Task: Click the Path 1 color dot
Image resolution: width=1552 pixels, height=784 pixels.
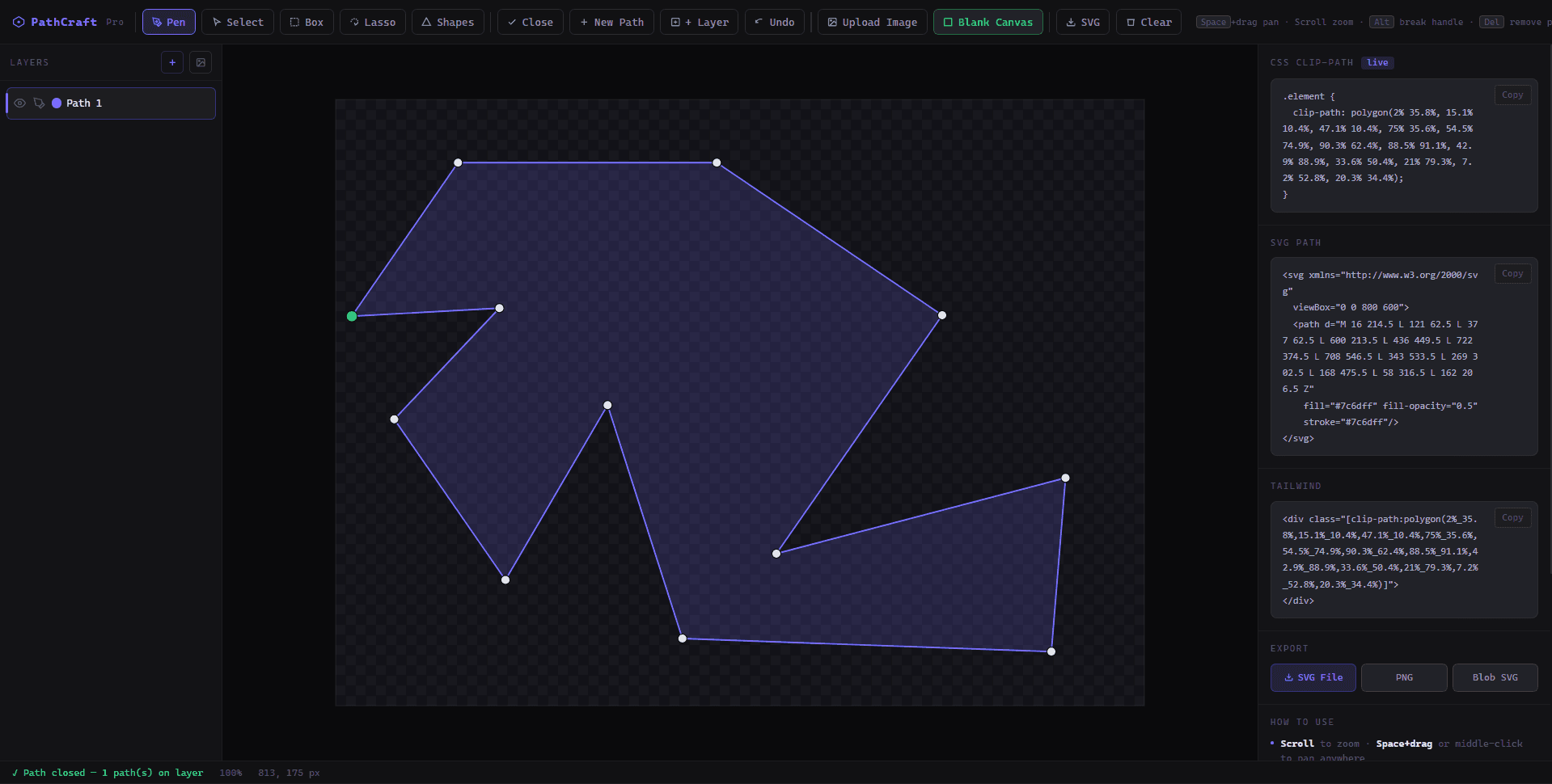Action: [57, 103]
